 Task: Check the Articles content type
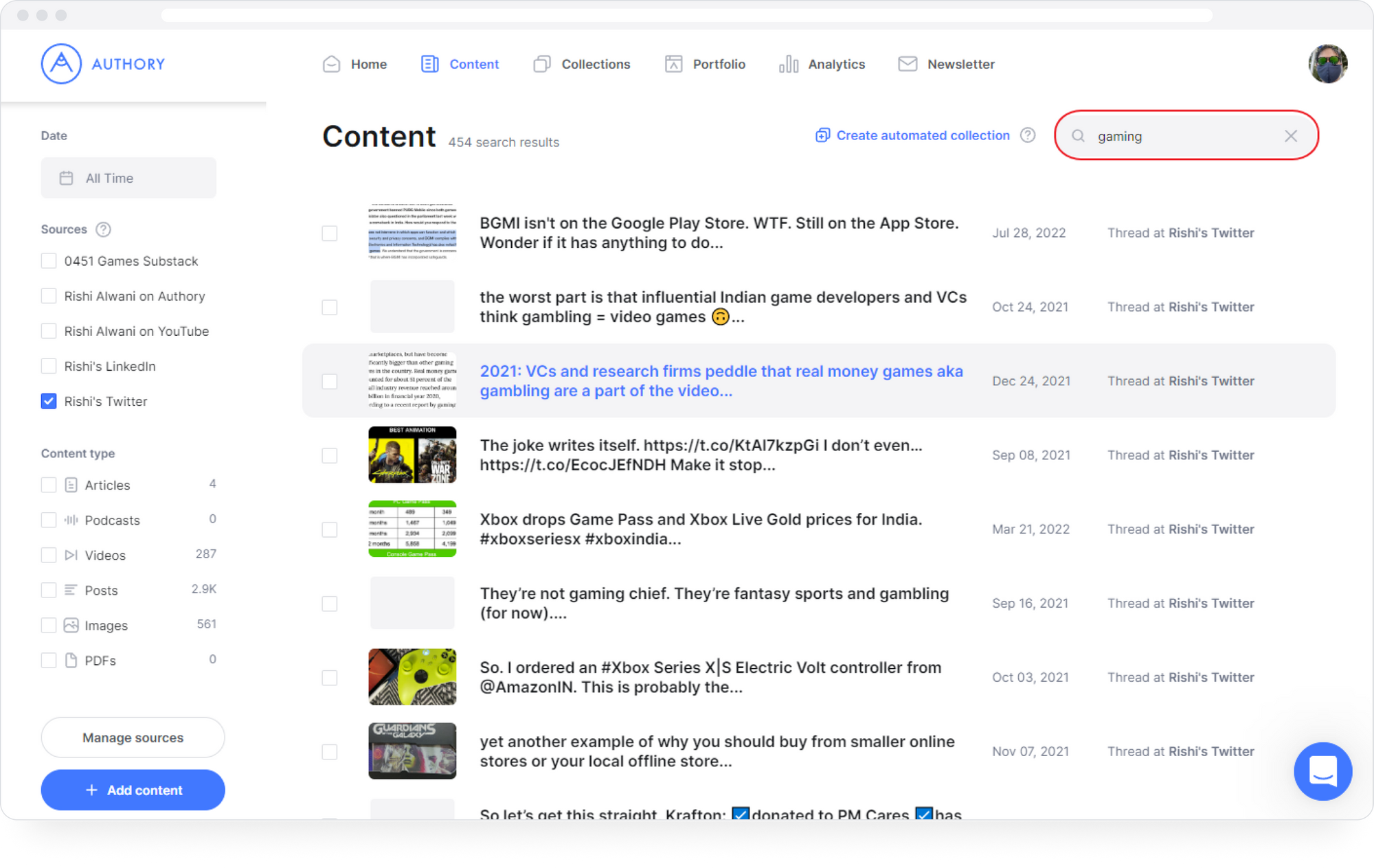[x=49, y=485]
